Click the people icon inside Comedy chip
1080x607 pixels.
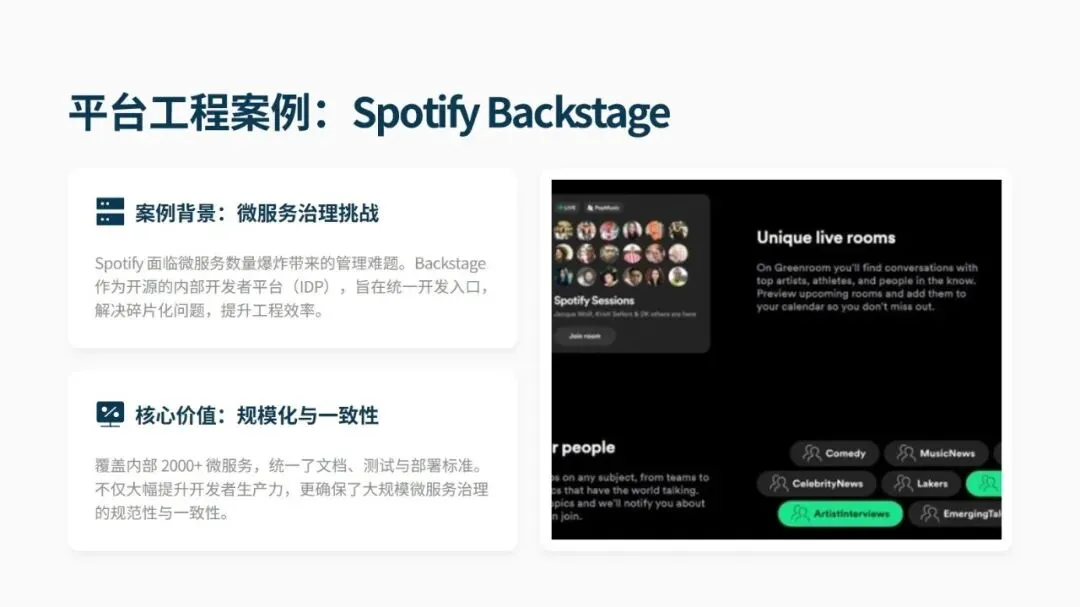[x=811, y=453]
